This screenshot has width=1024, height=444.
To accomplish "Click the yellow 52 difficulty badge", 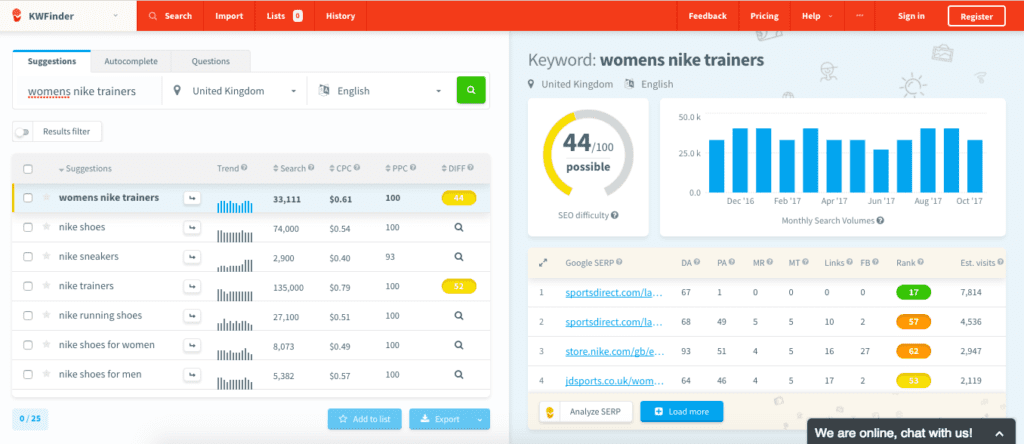I will 459,286.
